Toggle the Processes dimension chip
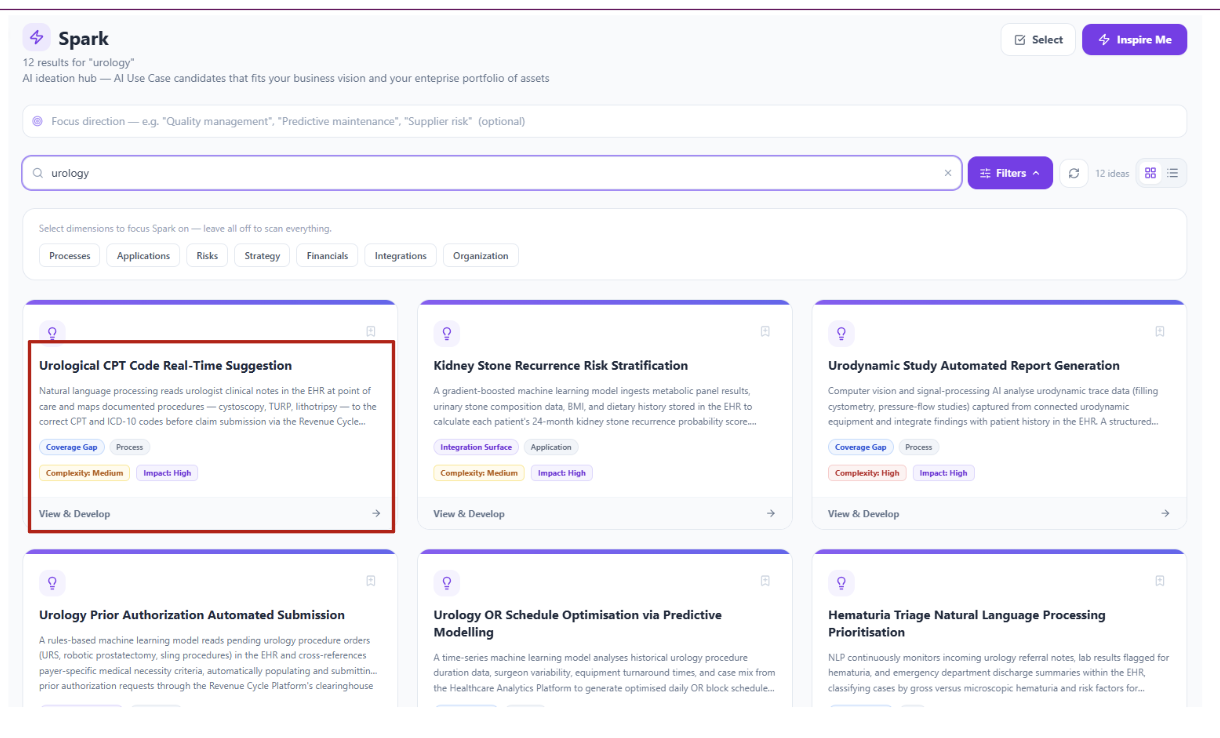This screenshot has height=738, width=1220. click(x=70, y=256)
